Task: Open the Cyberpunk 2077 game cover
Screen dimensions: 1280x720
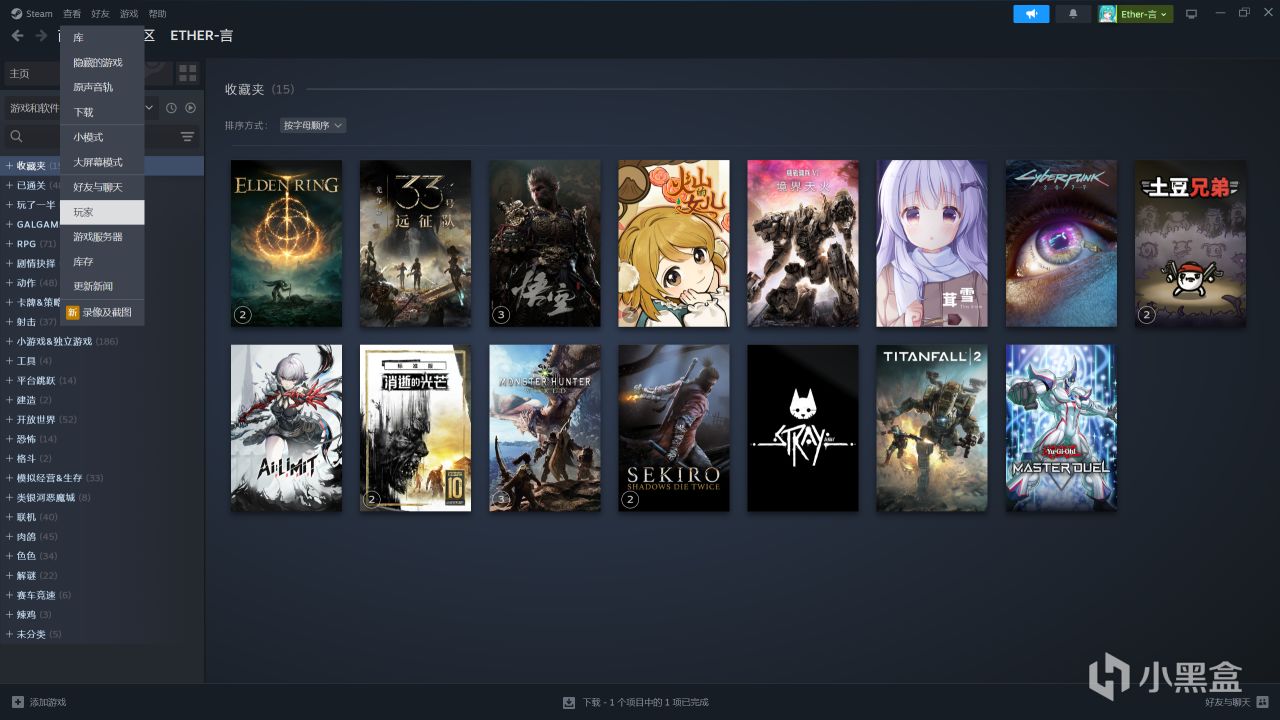Action: pos(1061,243)
